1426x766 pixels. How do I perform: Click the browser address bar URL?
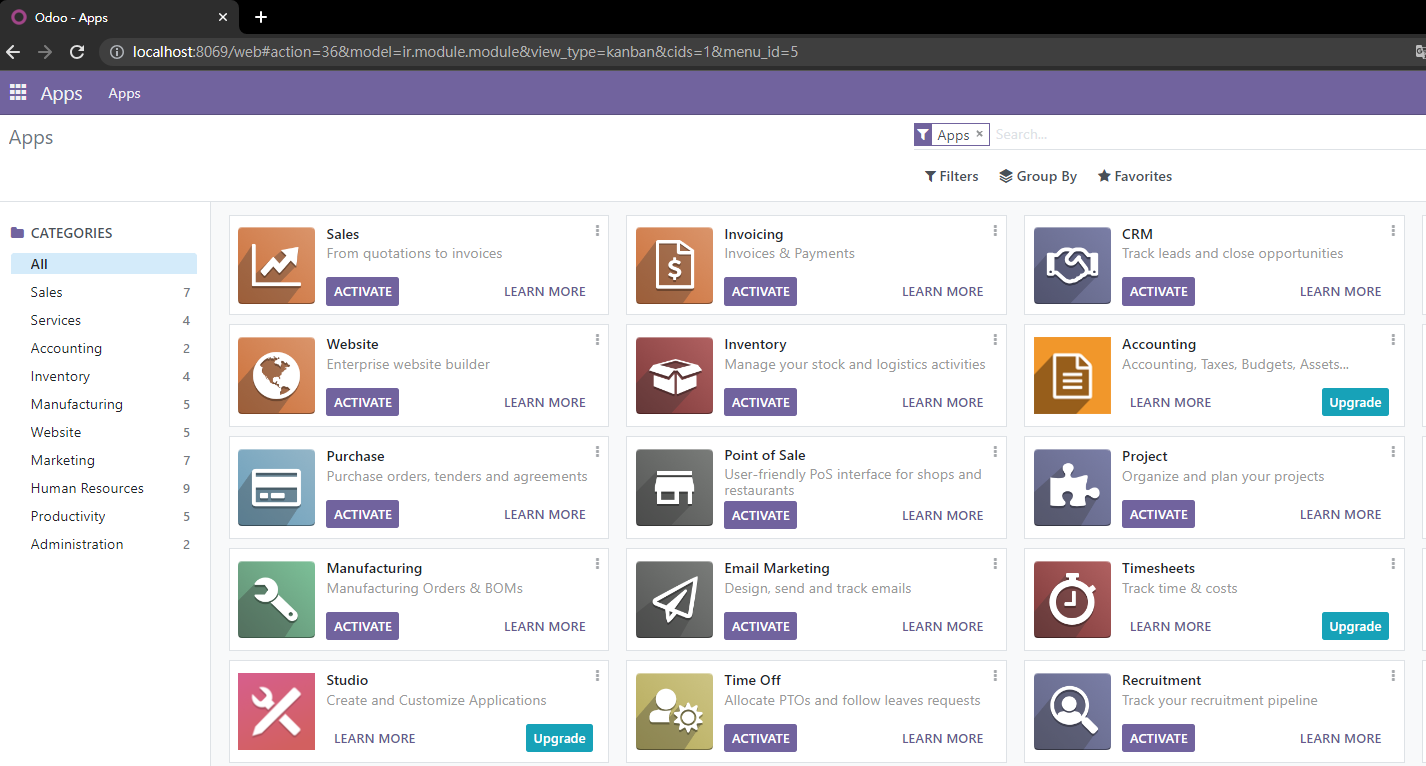465,52
